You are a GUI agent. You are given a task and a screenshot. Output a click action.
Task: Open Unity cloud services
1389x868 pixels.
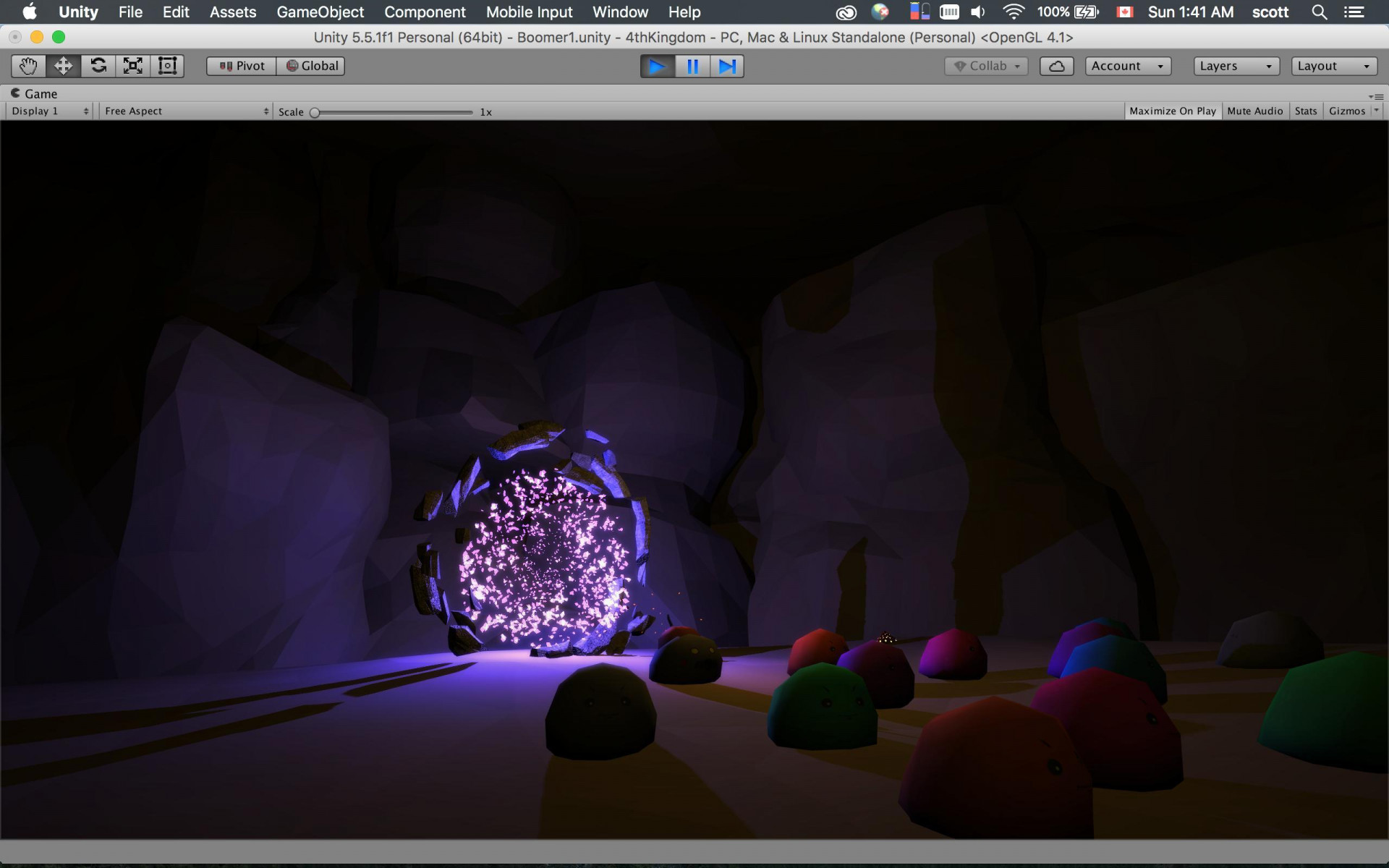(x=1056, y=66)
